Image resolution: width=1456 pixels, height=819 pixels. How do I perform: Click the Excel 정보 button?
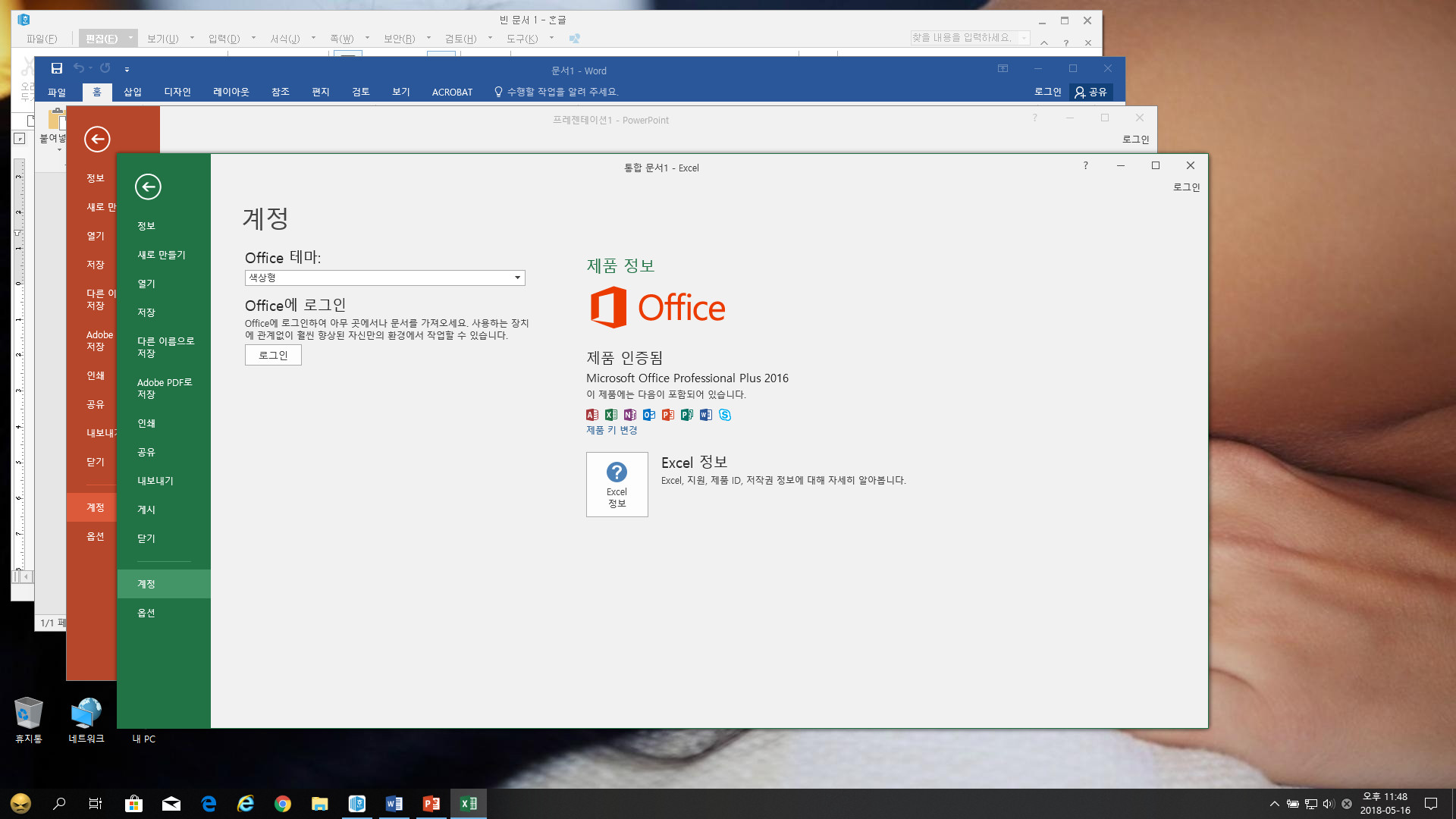tap(617, 485)
